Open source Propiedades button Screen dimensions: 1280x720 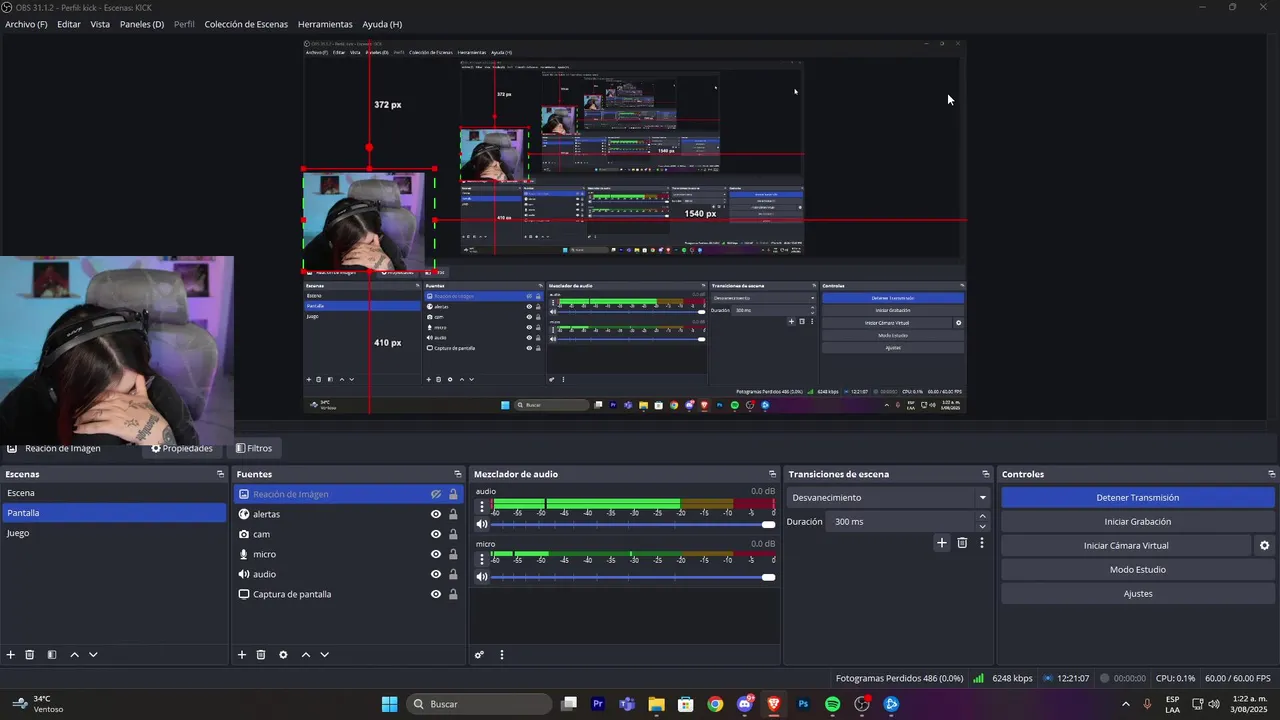pyautogui.click(x=182, y=448)
